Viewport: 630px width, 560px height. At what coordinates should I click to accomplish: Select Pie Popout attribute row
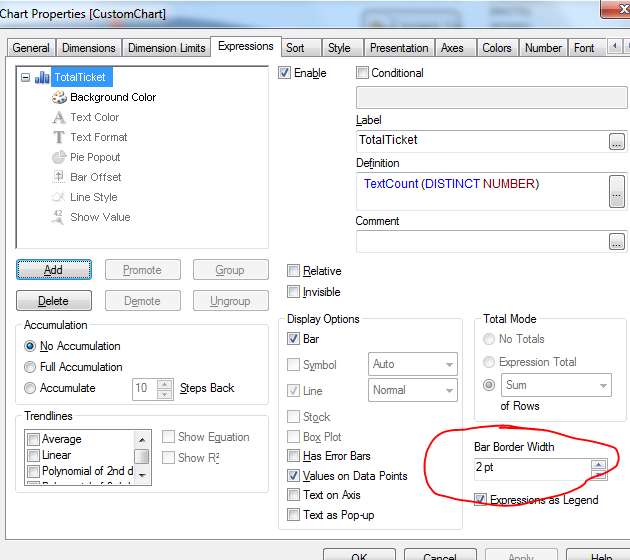tap(95, 157)
